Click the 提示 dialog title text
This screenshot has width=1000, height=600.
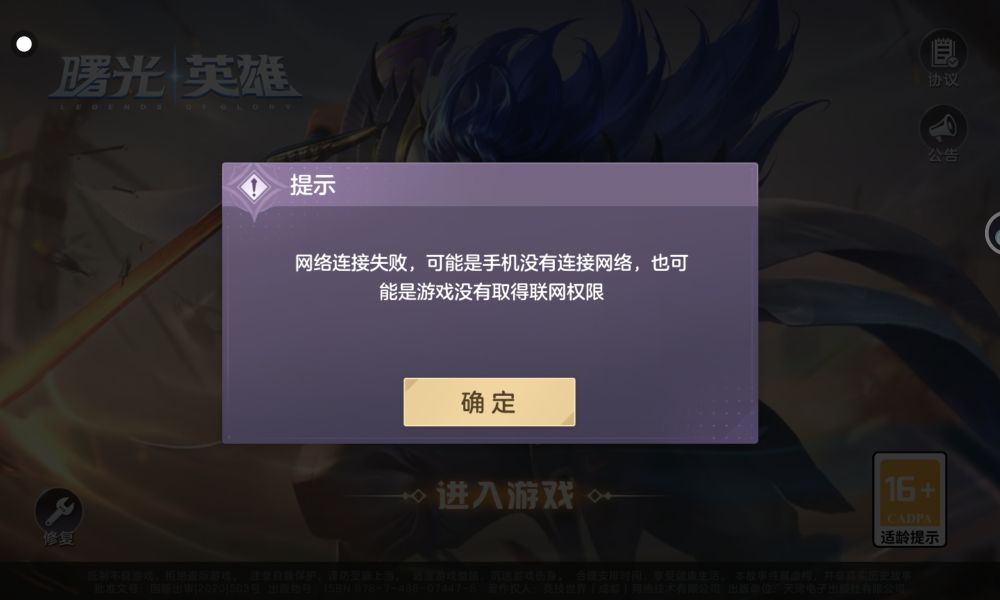click(x=312, y=185)
